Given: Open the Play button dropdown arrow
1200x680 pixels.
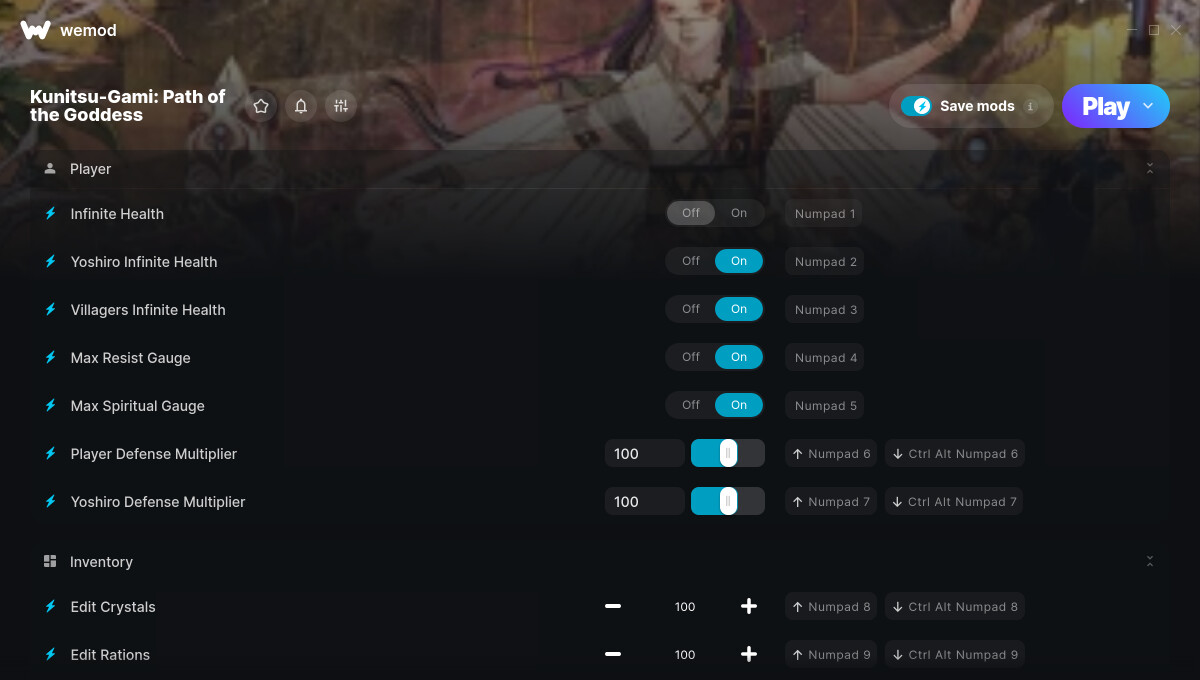Looking at the screenshot, I should coord(1148,106).
